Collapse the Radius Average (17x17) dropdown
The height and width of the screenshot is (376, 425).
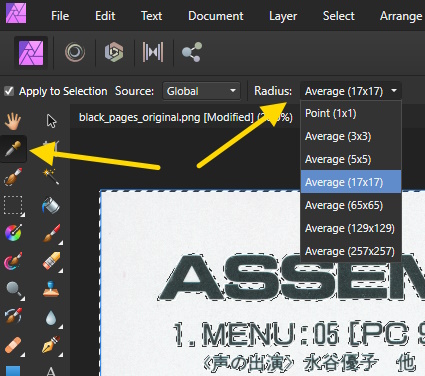click(x=350, y=91)
